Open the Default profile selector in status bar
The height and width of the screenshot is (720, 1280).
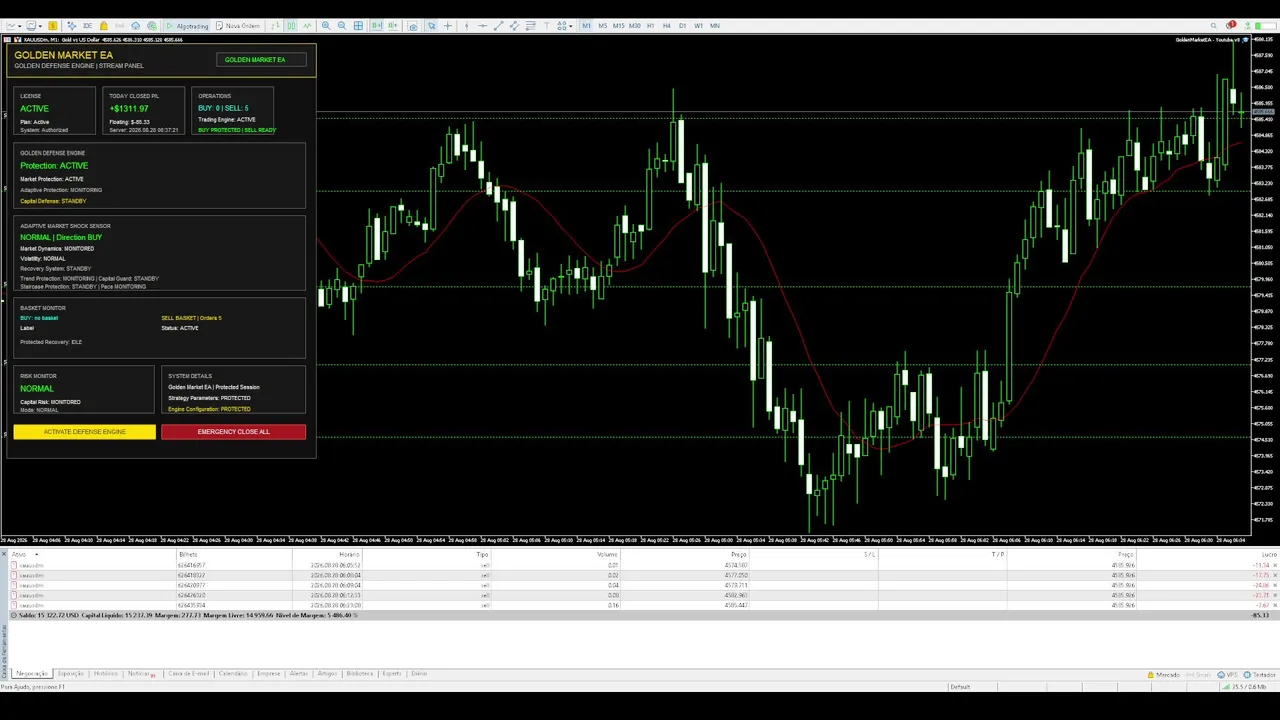(x=960, y=687)
